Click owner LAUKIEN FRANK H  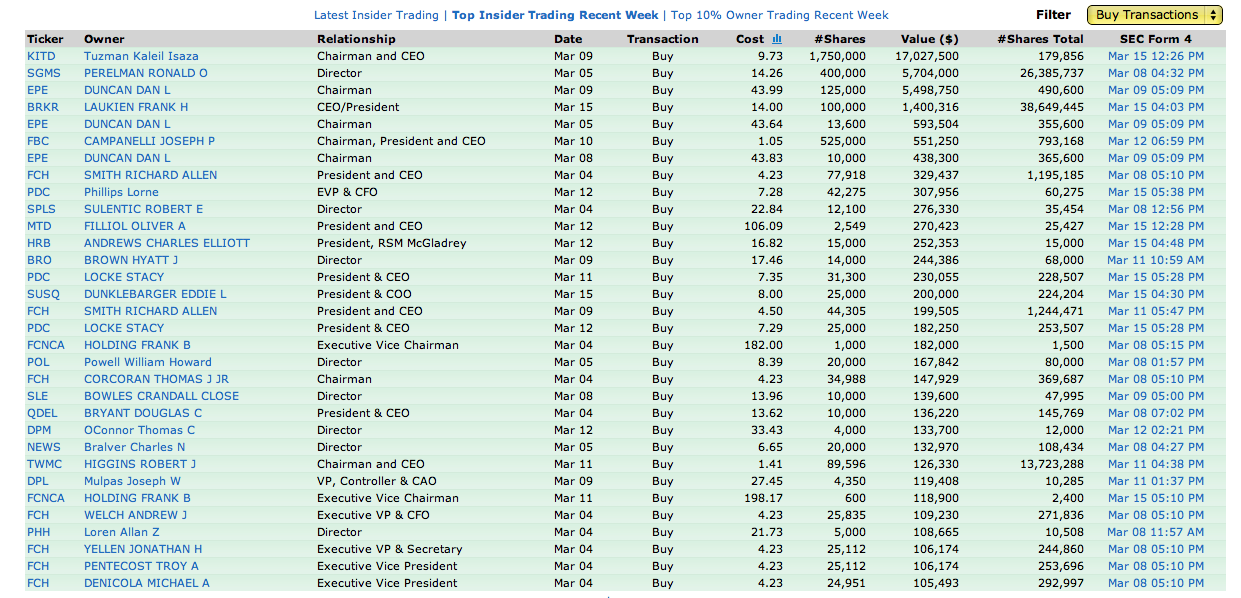pos(136,107)
